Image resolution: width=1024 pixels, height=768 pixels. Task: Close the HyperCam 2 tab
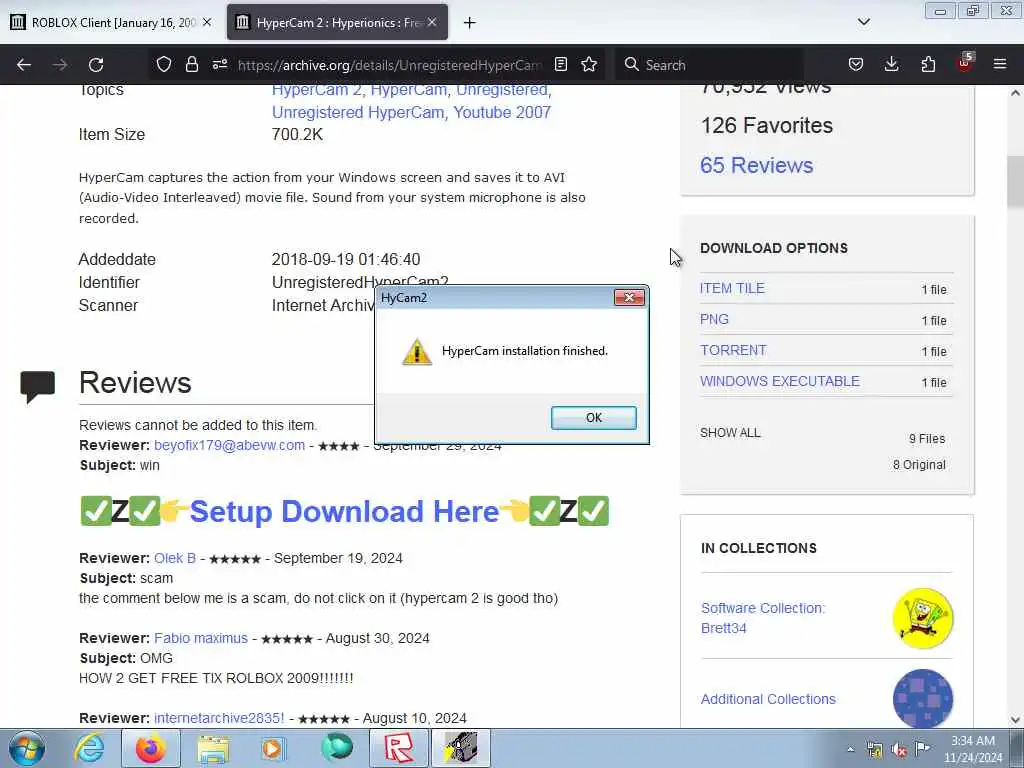pyautogui.click(x=432, y=22)
